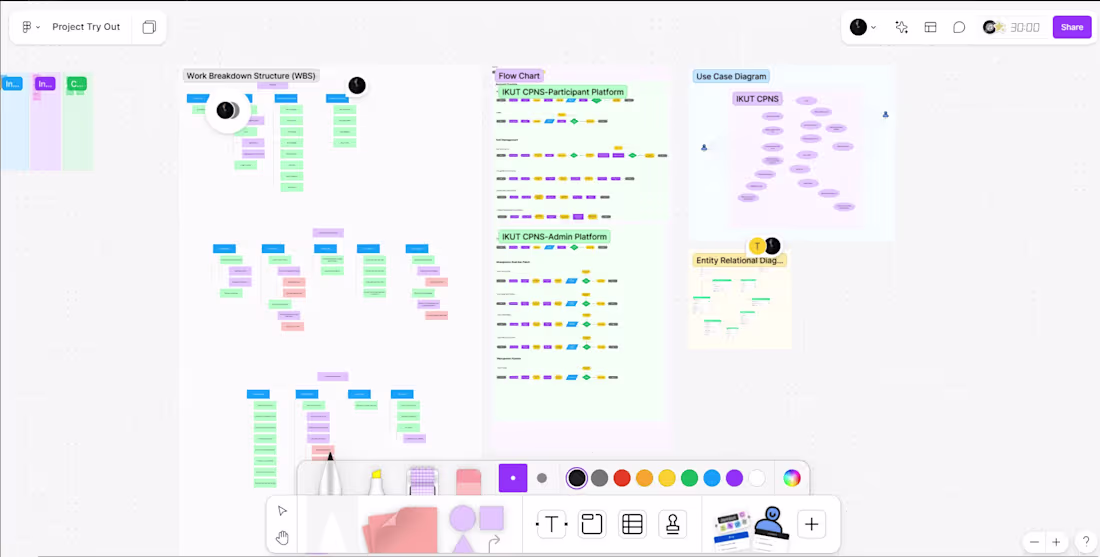
Task: Choose the black color swatch
Action: [577, 478]
